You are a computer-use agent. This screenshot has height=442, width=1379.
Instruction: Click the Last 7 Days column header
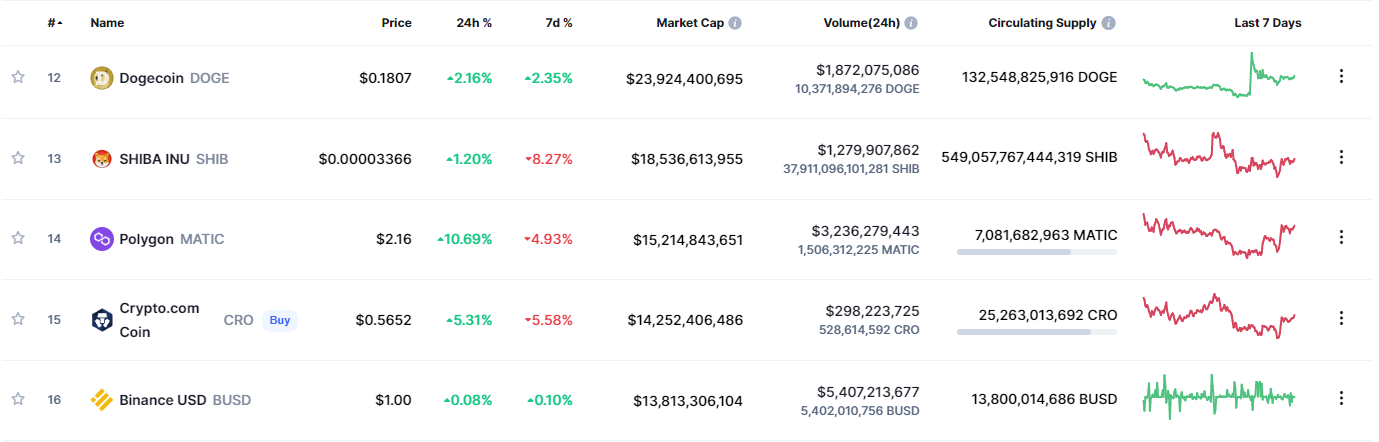pos(1268,23)
